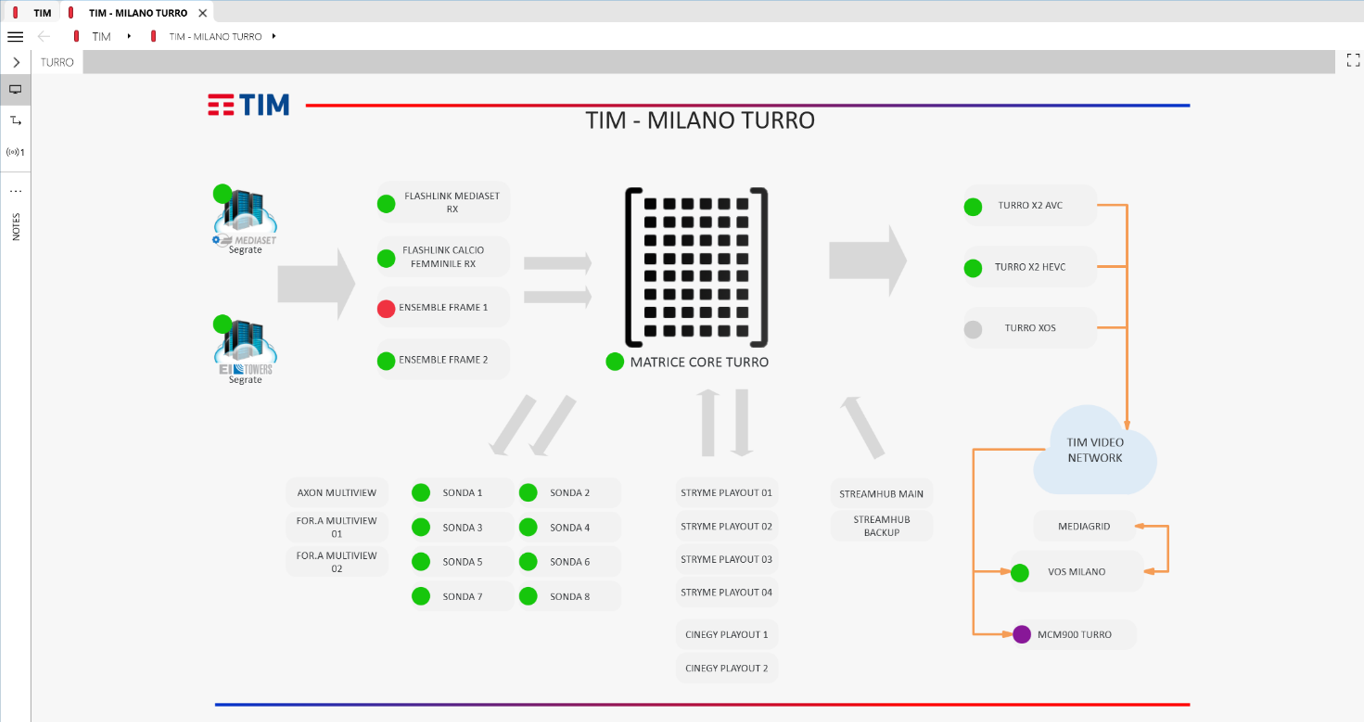1367x722 pixels.
Task: Open the three-dots more options in sidebar
Action: pos(15,191)
